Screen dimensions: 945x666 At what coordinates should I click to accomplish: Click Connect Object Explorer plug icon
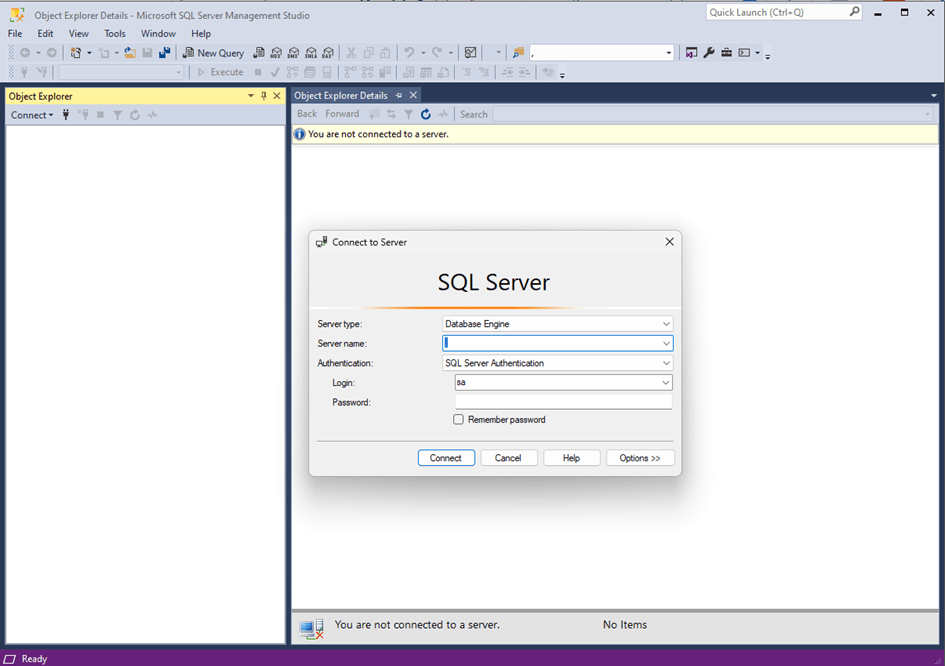[66, 115]
